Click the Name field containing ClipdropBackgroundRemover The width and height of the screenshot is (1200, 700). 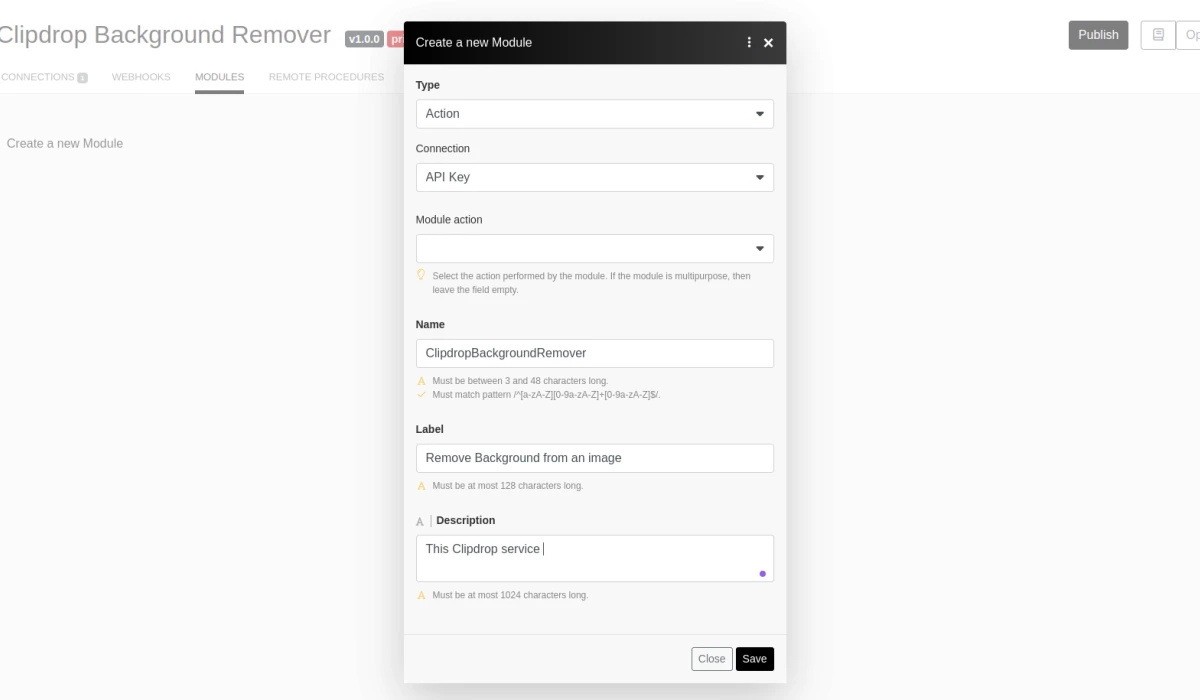[595, 353]
